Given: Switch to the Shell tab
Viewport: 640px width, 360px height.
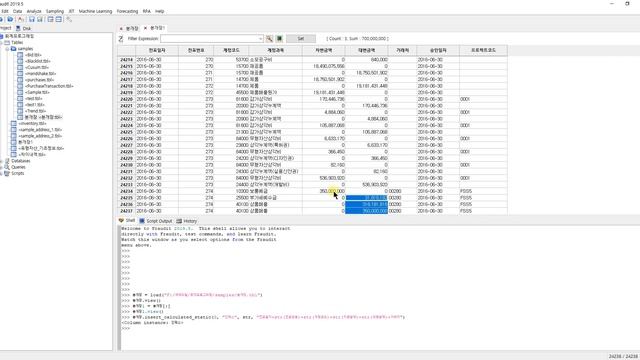Looking at the screenshot, I should 127,220.
